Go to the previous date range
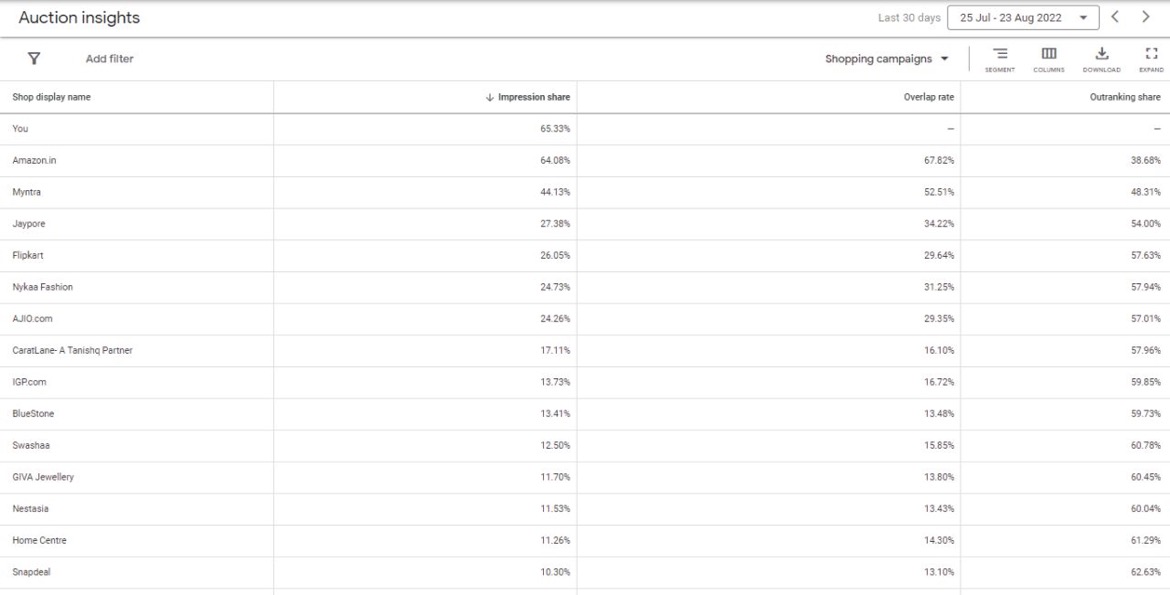 click(x=1115, y=17)
